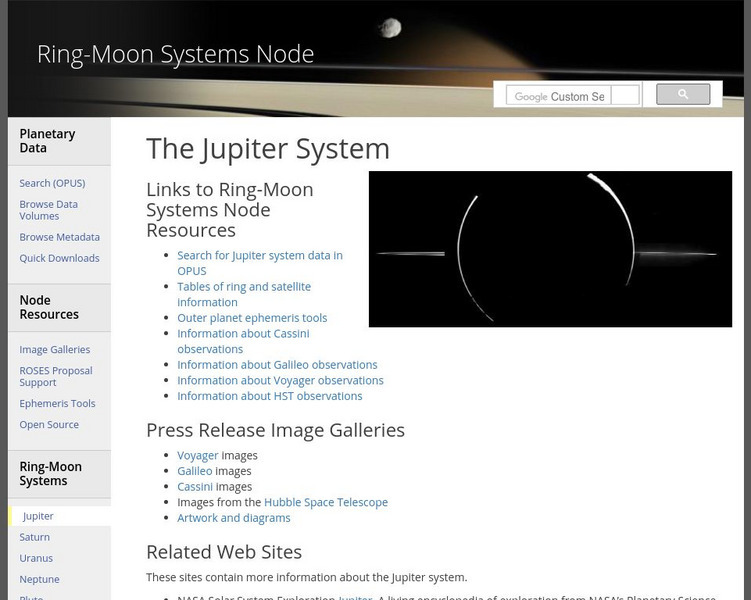The width and height of the screenshot is (751, 600).
Task: Open the Ring-Moon Systems Node title
Action: [175, 54]
